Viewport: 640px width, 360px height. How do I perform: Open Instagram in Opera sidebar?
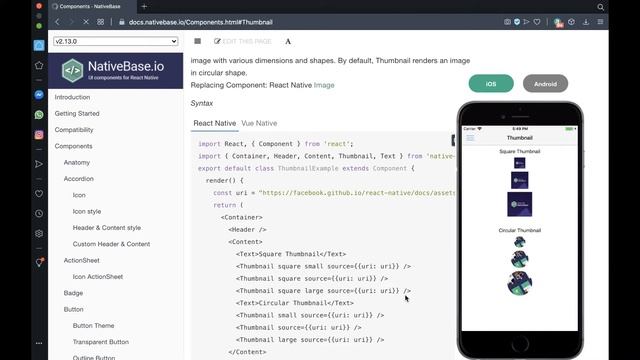tap(39, 135)
